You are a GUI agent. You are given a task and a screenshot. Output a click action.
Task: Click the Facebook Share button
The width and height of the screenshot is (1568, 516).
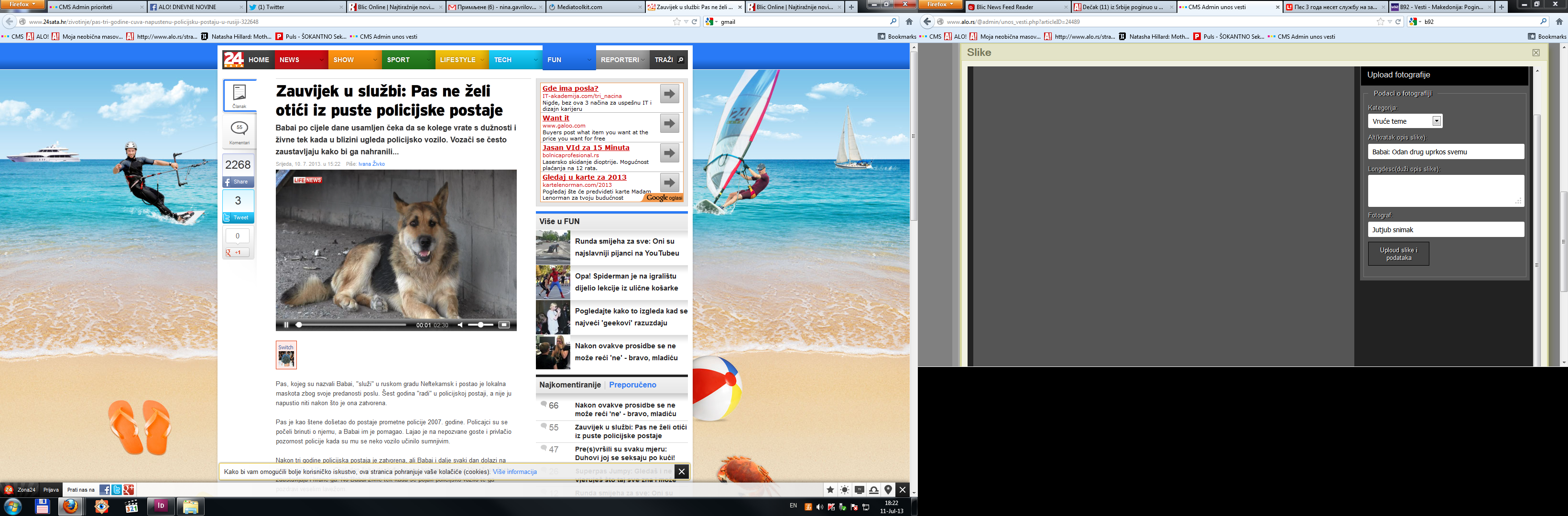[x=238, y=182]
